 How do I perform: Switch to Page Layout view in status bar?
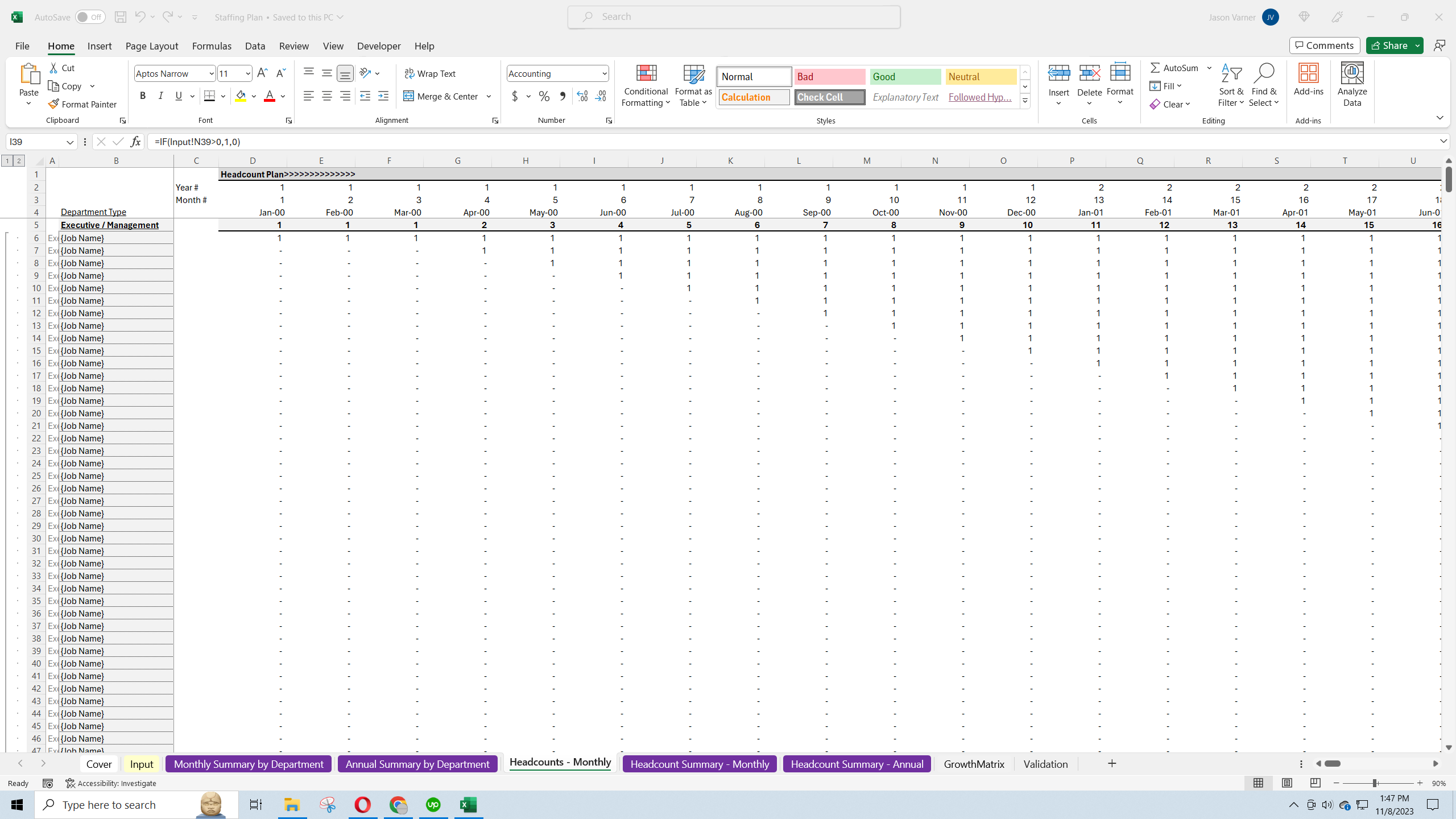tap(1287, 783)
